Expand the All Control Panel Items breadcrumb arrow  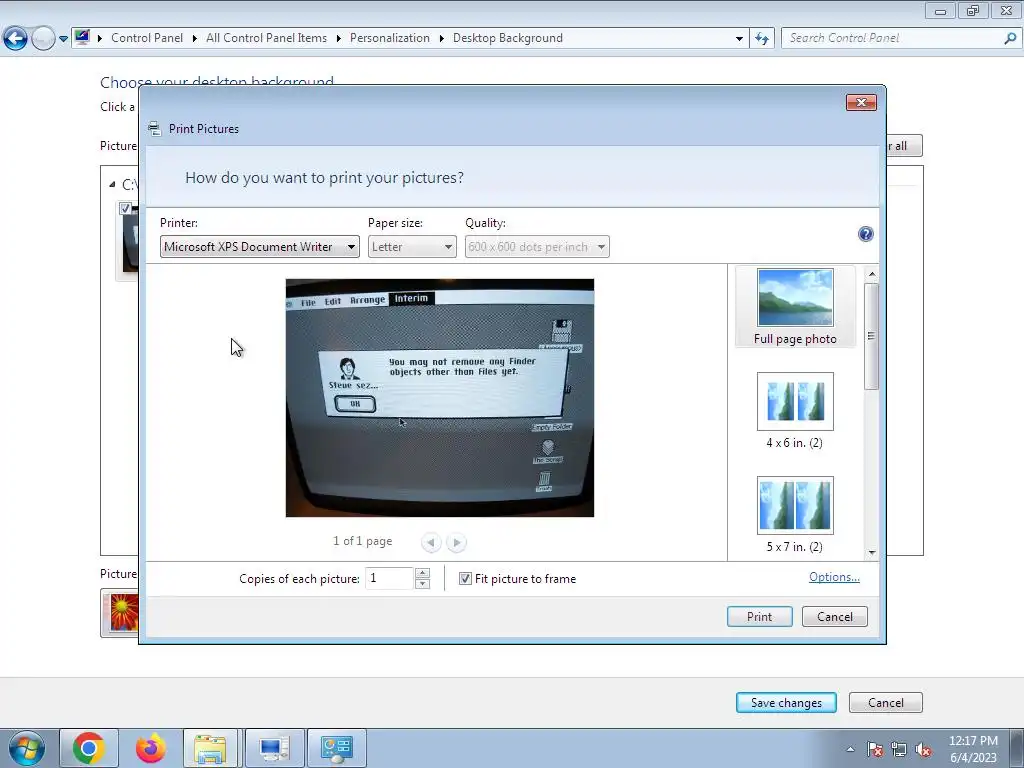pyautogui.click(x=338, y=39)
